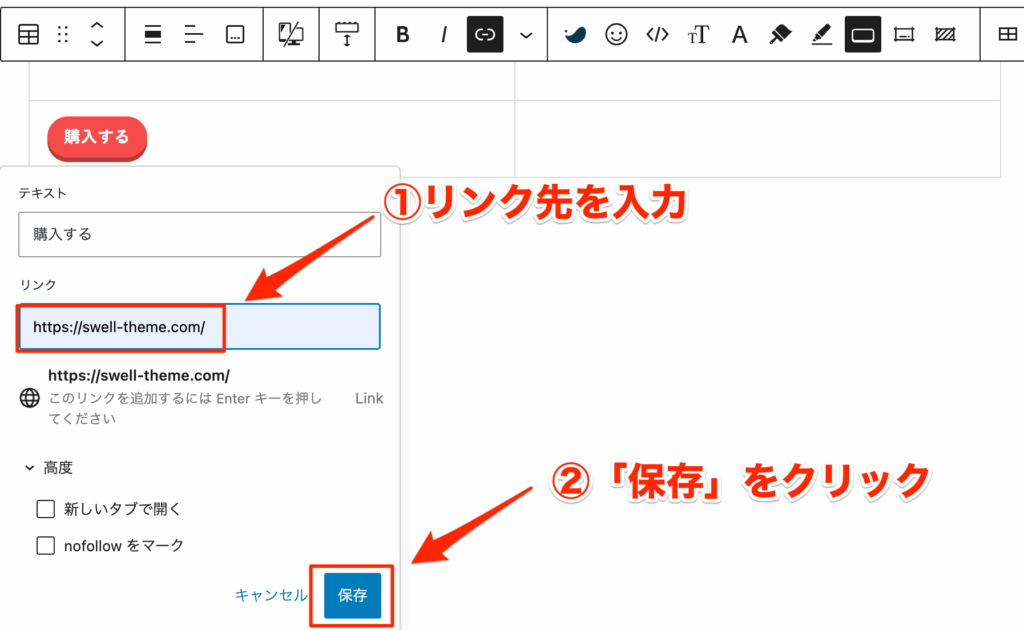Select the marker highlighter pen icon

[780, 35]
